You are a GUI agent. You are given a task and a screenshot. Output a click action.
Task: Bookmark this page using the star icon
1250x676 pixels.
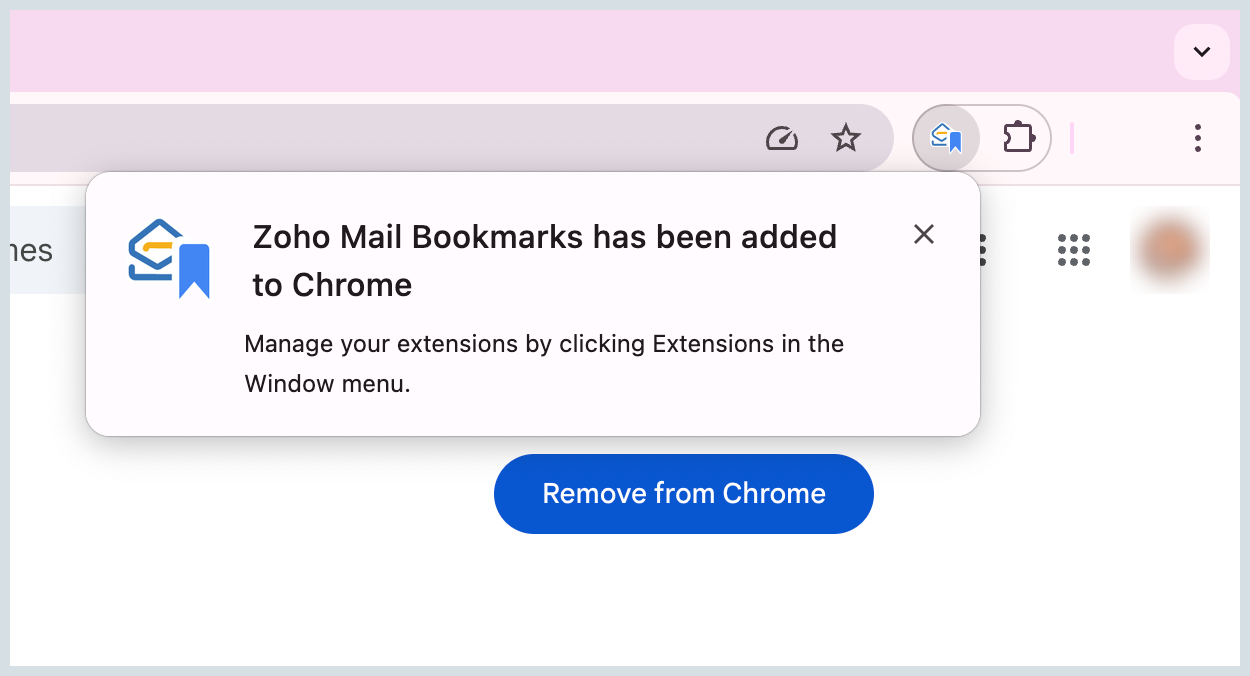pos(846,138)
